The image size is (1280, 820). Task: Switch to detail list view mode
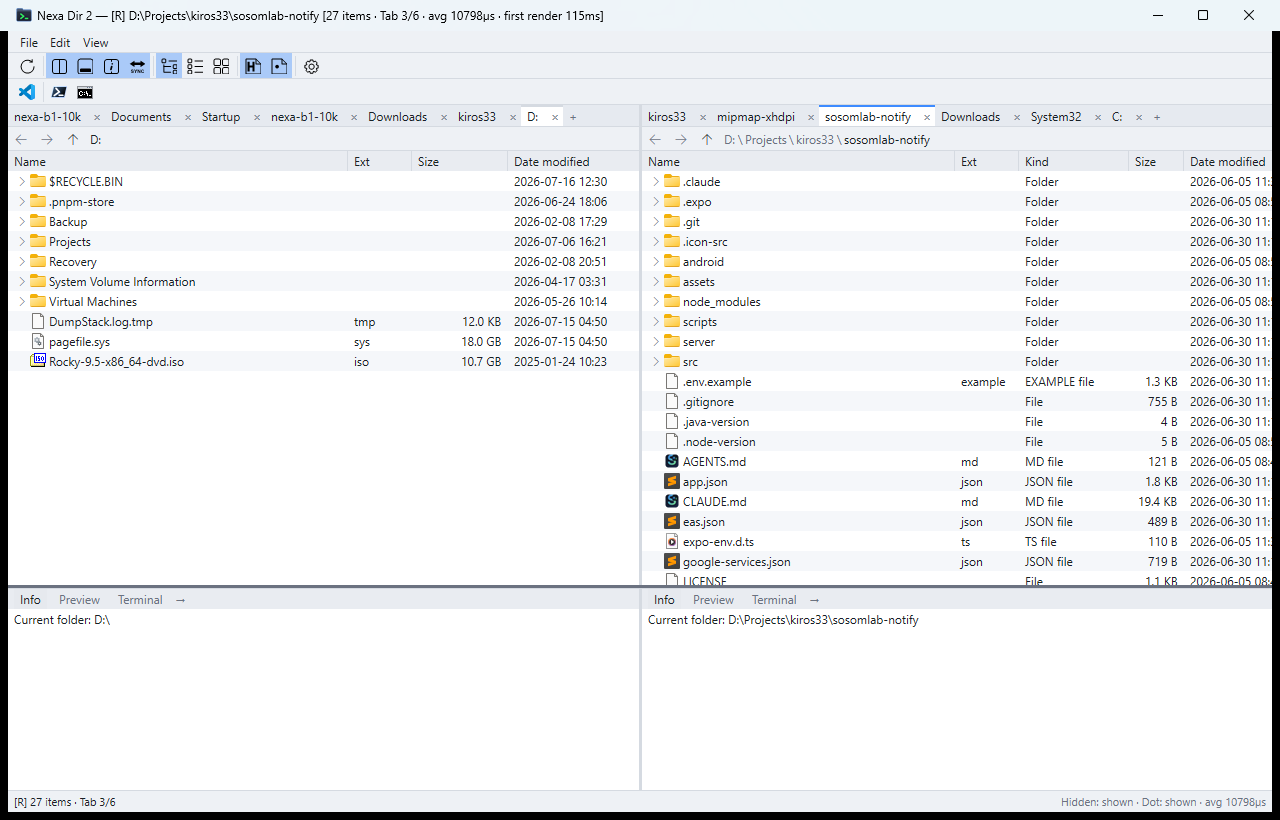(x=195, y=67)
